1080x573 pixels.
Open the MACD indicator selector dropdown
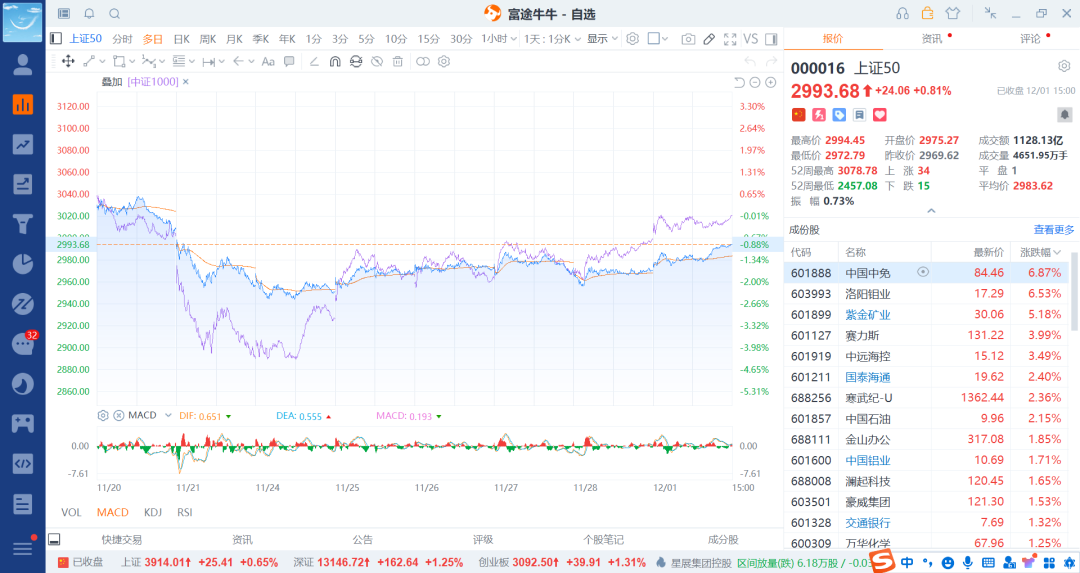[x=167, y=415]
